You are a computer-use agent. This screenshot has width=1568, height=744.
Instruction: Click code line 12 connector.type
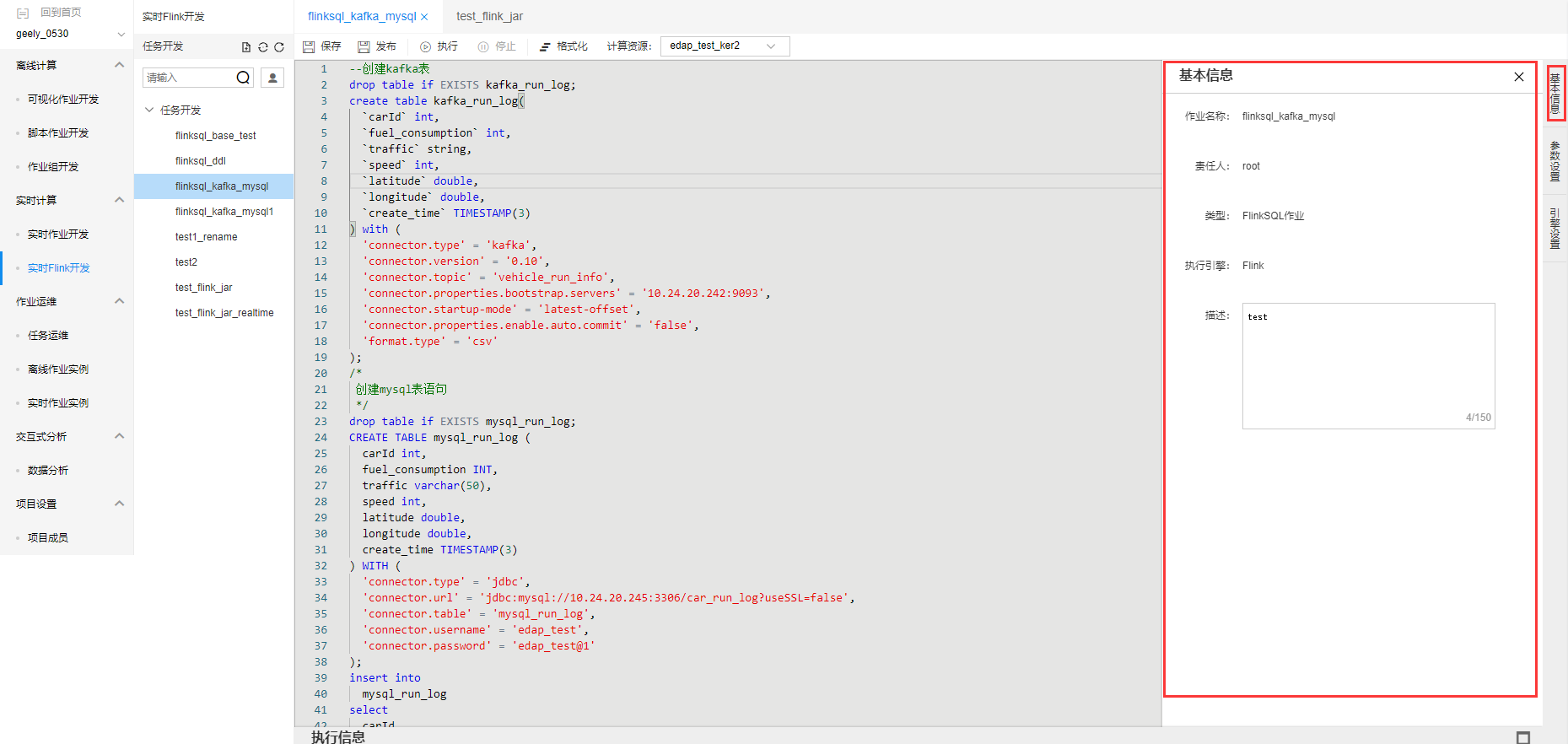pos(450,245)
